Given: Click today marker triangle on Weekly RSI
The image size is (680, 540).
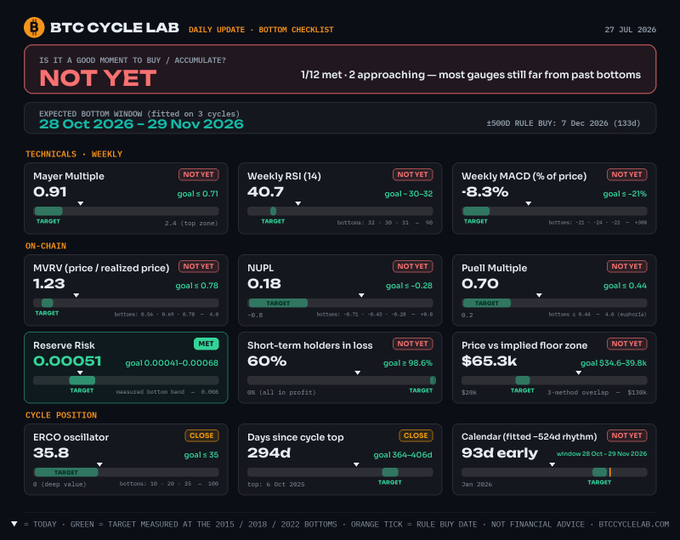Looking at the screenshot, I should [x=298, y=203].
